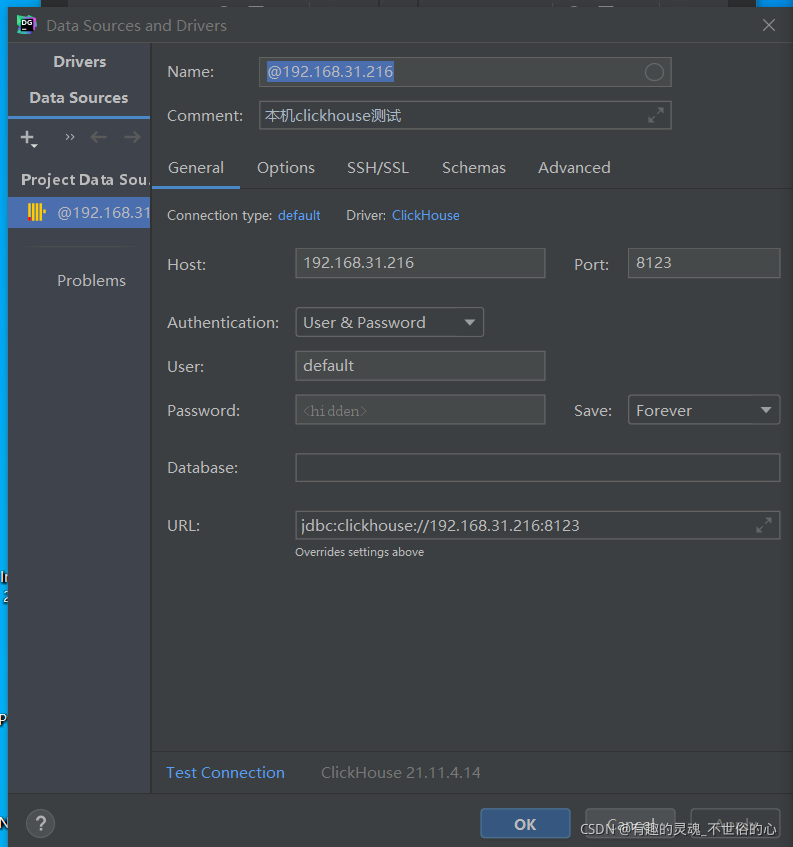This screenshot has height=847, width=793.
Task: Change connection type via default link
Action: click(x=299, y=216)
